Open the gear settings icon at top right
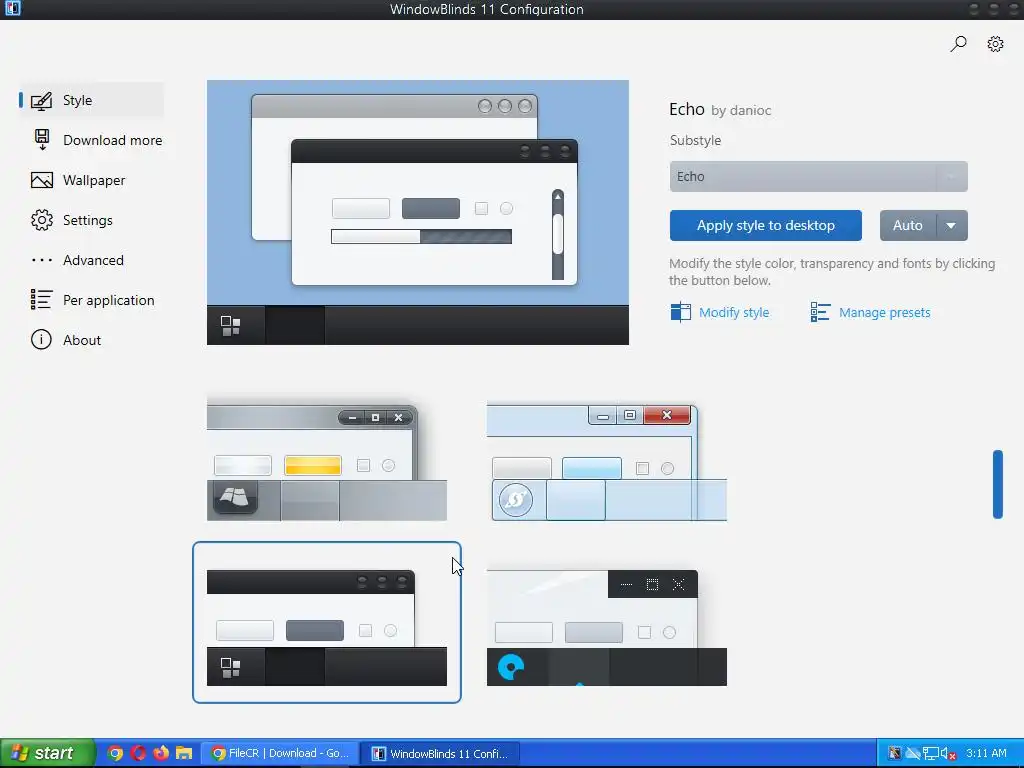 [995, 44]
